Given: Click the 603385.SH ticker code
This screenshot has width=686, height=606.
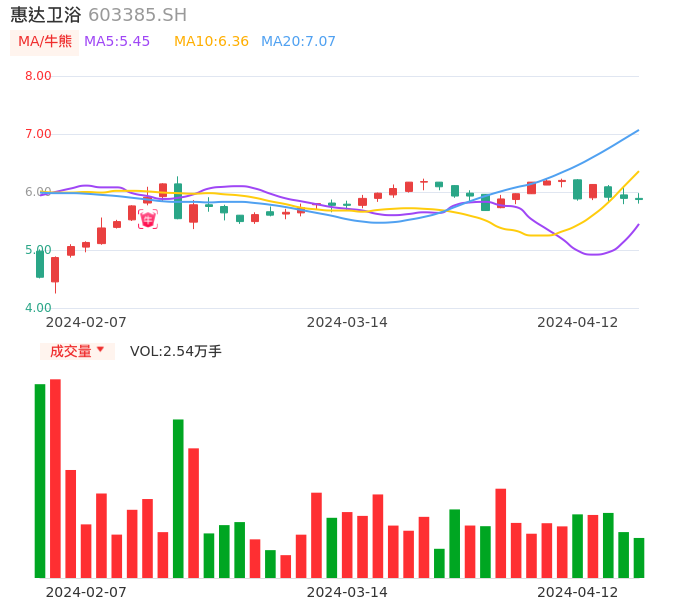Looking at the screenshot, I should coord(137,15).
